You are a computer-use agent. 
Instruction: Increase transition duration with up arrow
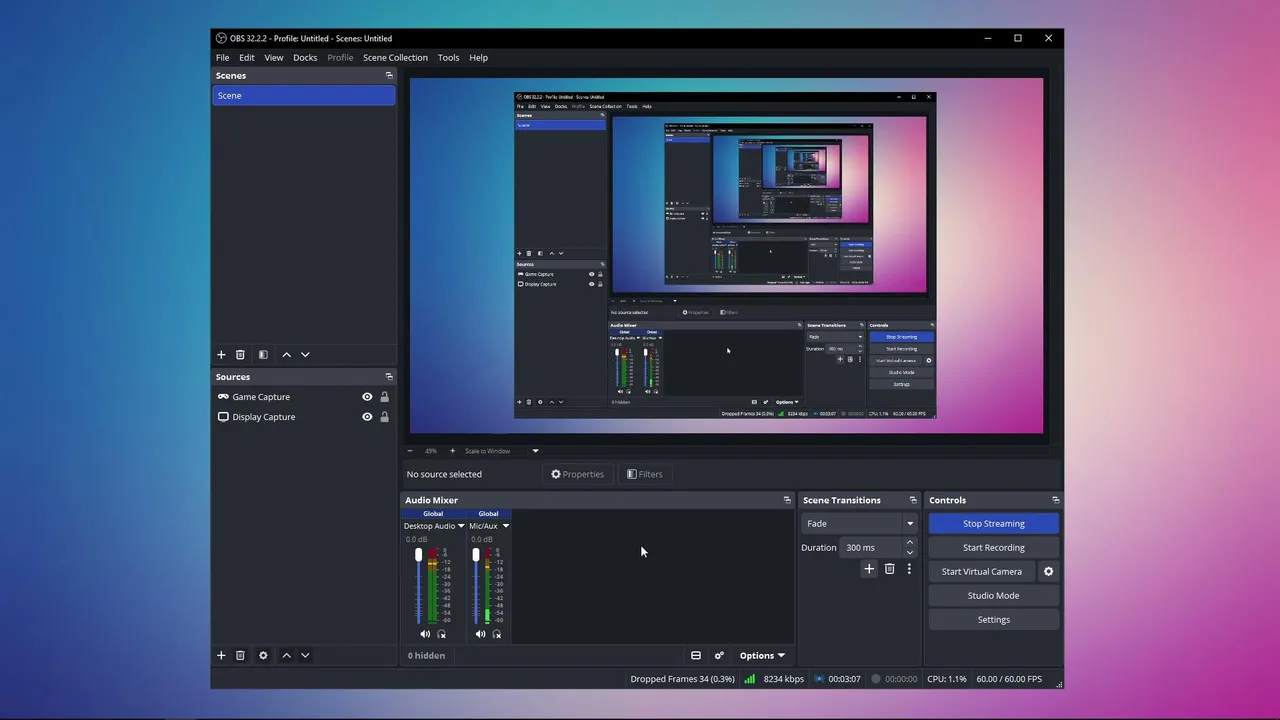[909, 543]
